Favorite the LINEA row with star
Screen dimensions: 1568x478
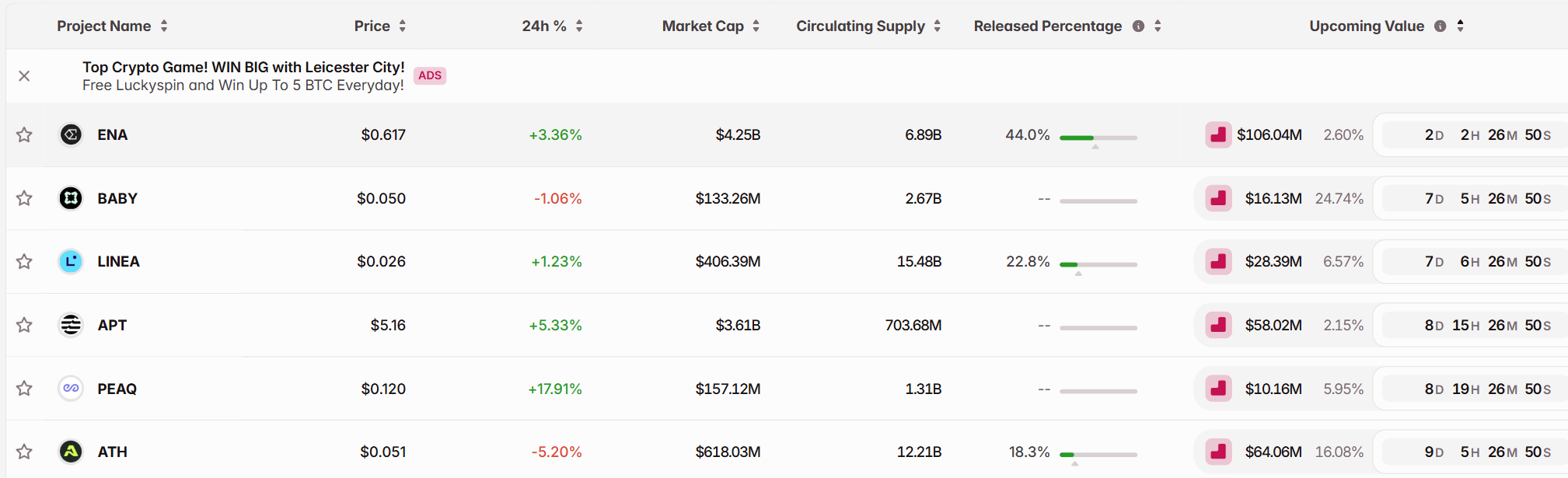[x=24, y=261]
